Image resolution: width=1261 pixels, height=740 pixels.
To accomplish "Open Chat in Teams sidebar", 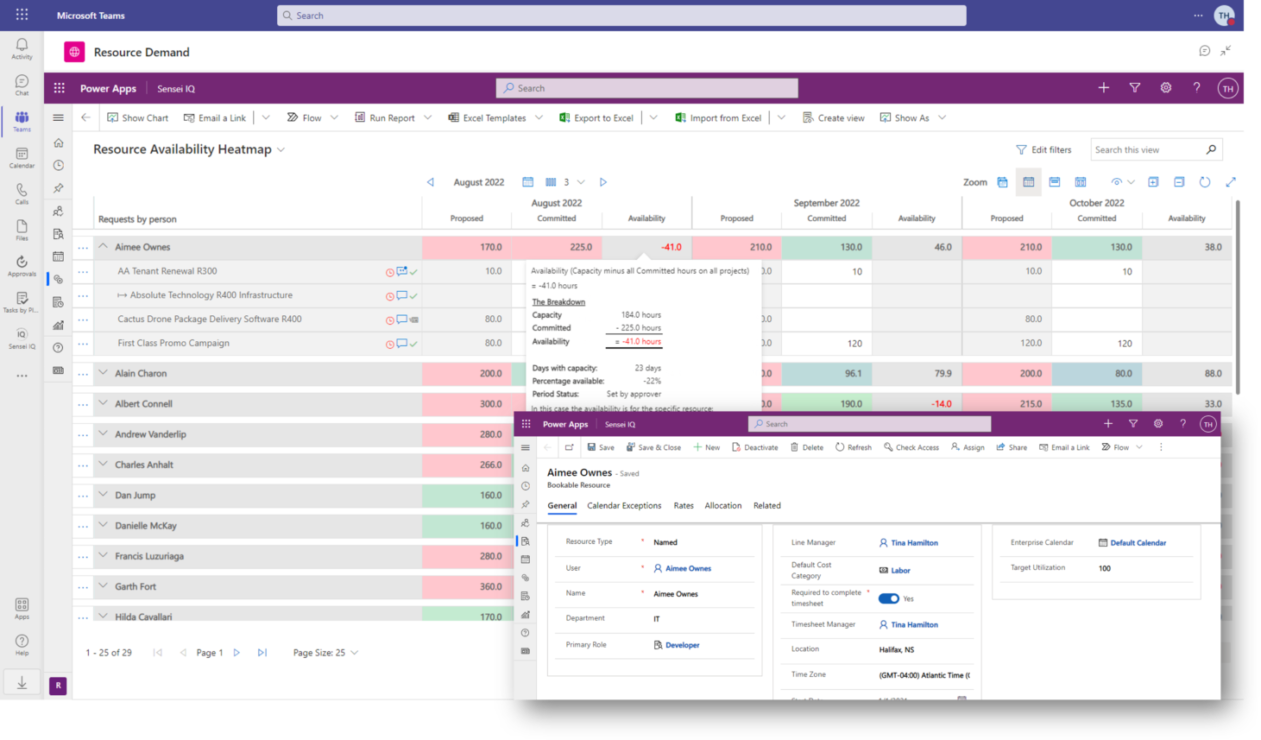I will tap(21, 86).
